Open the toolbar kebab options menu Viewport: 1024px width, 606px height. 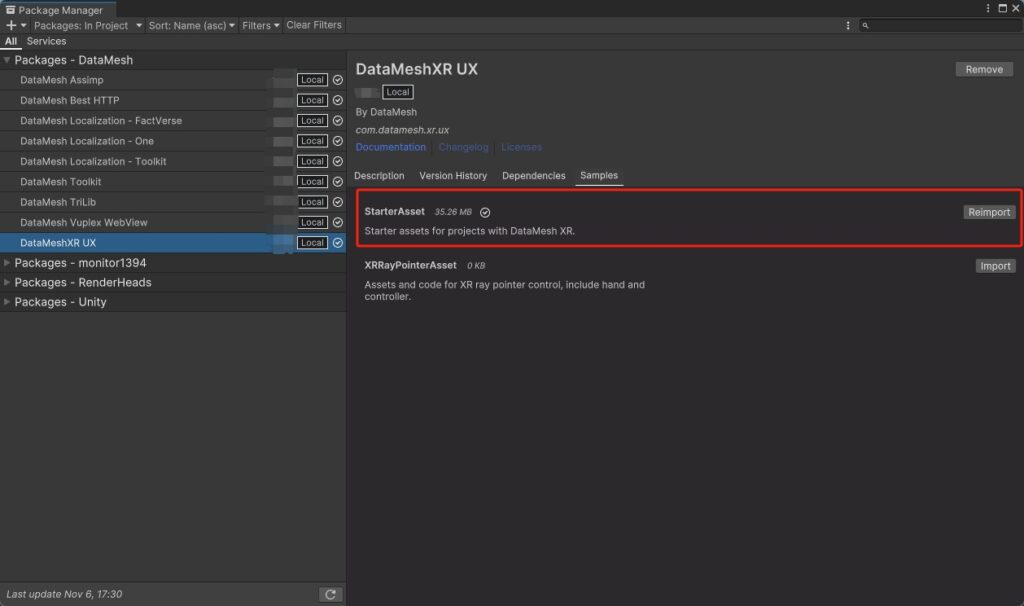pos(848,25)
